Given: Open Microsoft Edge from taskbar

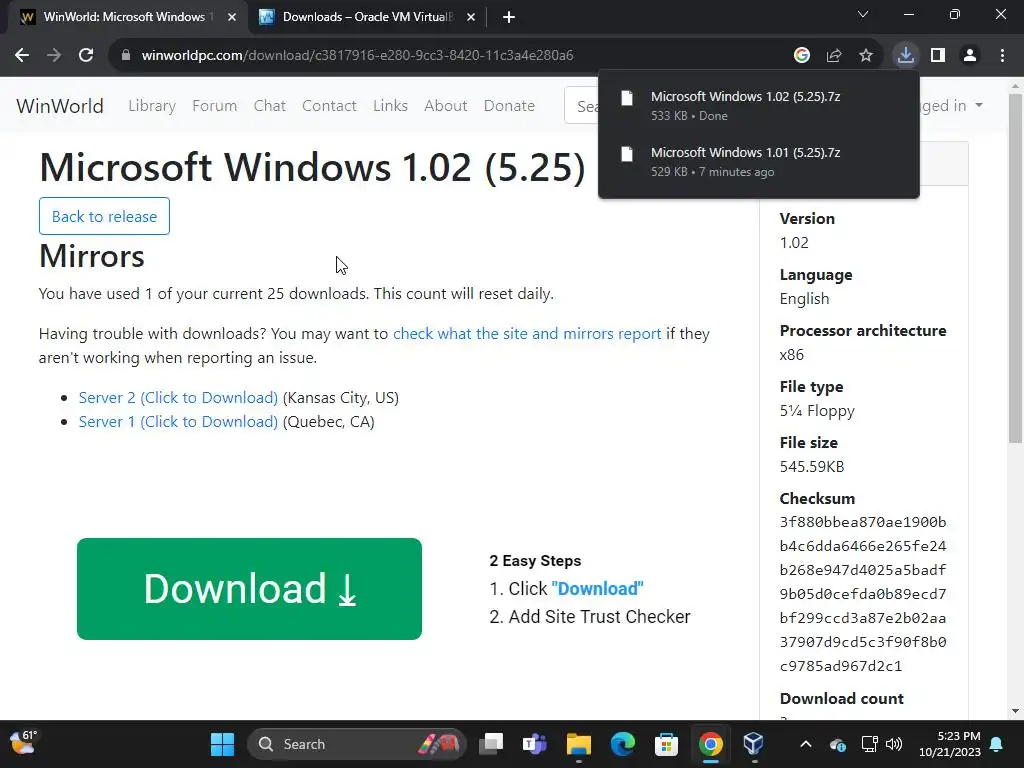Looking at the screenshot, I should (622, 744).
